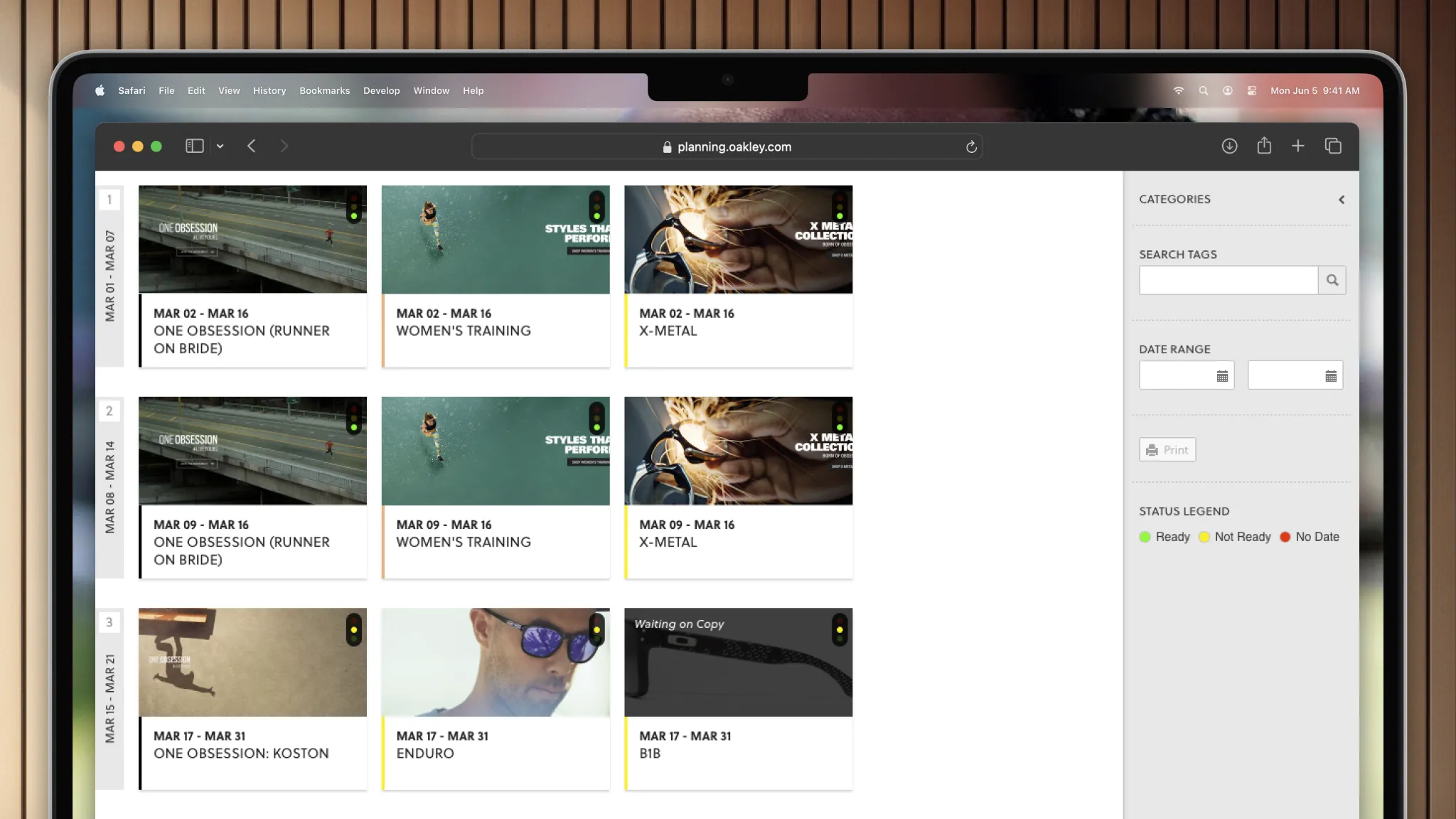Open the Help menu
This screenshot has height=819, width=1456.
coord(473,90)
